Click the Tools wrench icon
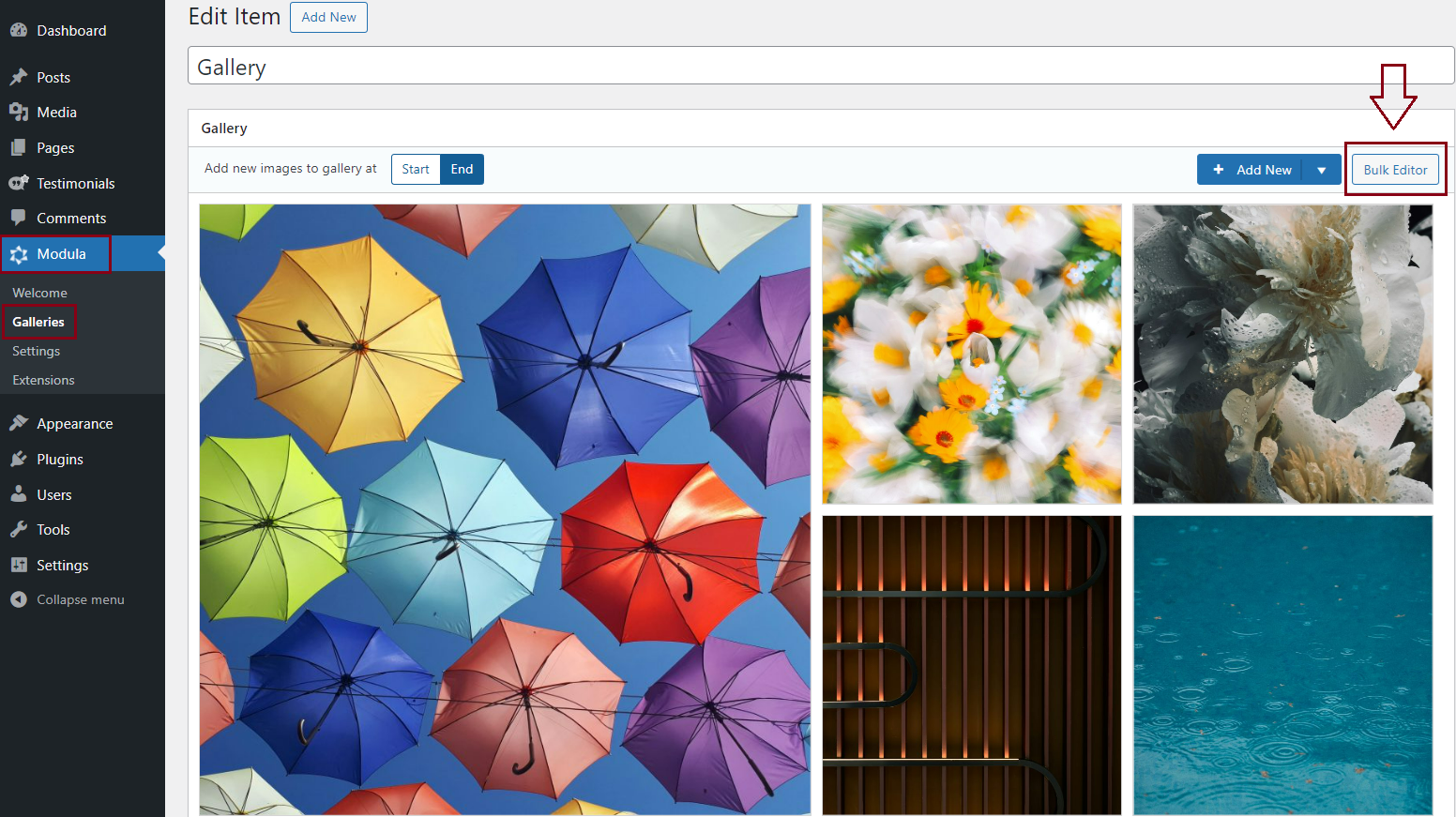Viewport: 1456px width, 817px height. [18, 530]
